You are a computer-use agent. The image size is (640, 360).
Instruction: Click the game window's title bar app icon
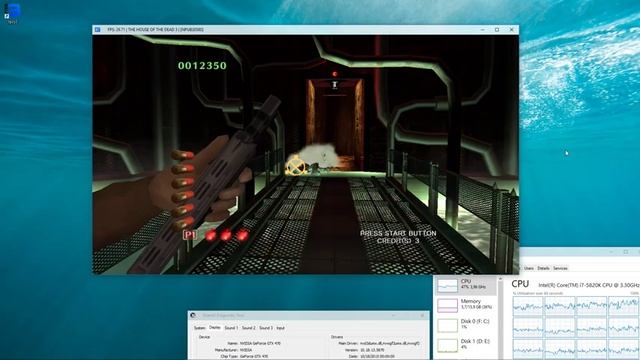(x=97, y=29)
